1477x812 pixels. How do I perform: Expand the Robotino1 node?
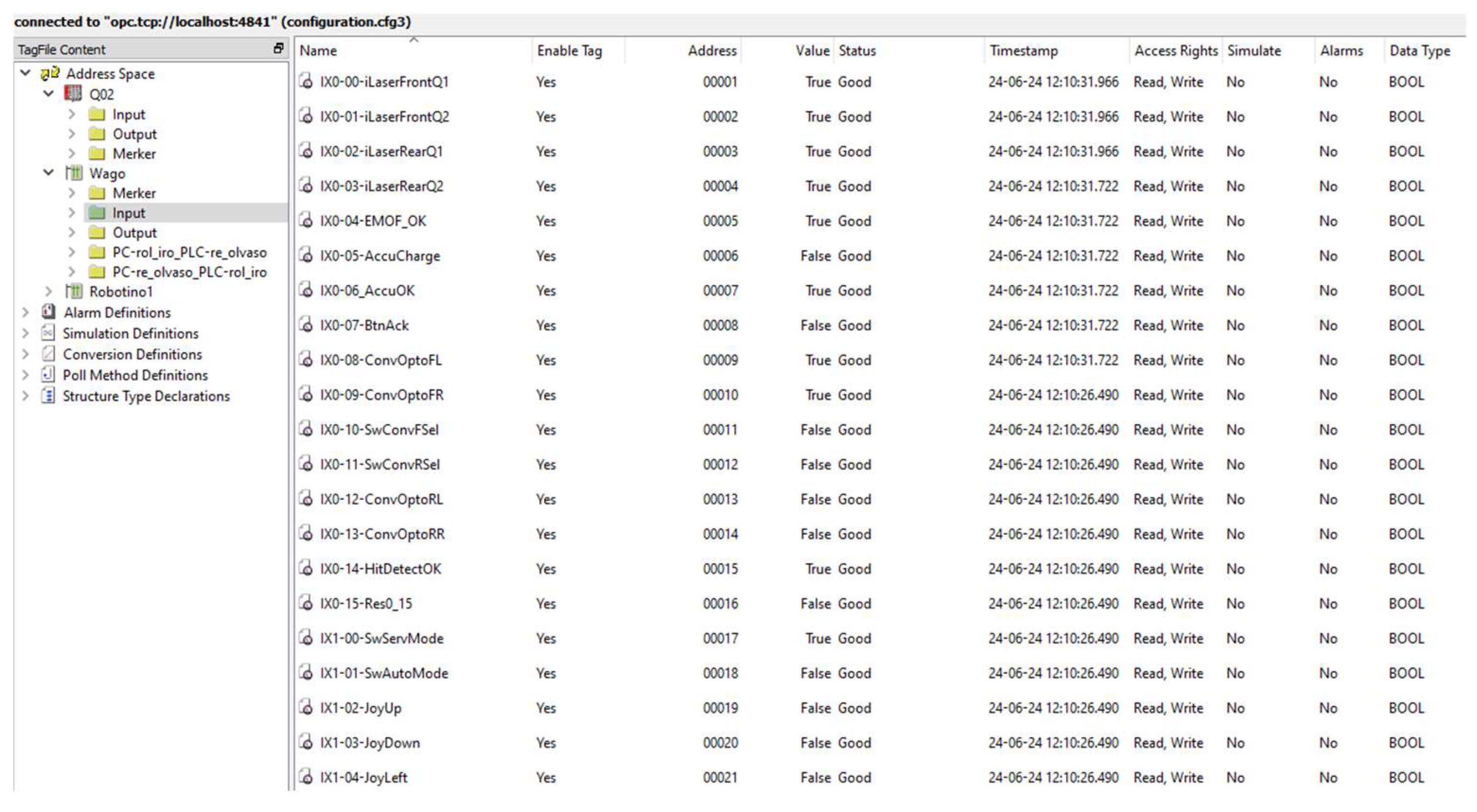pyautogui.click(x=49, y=291)
